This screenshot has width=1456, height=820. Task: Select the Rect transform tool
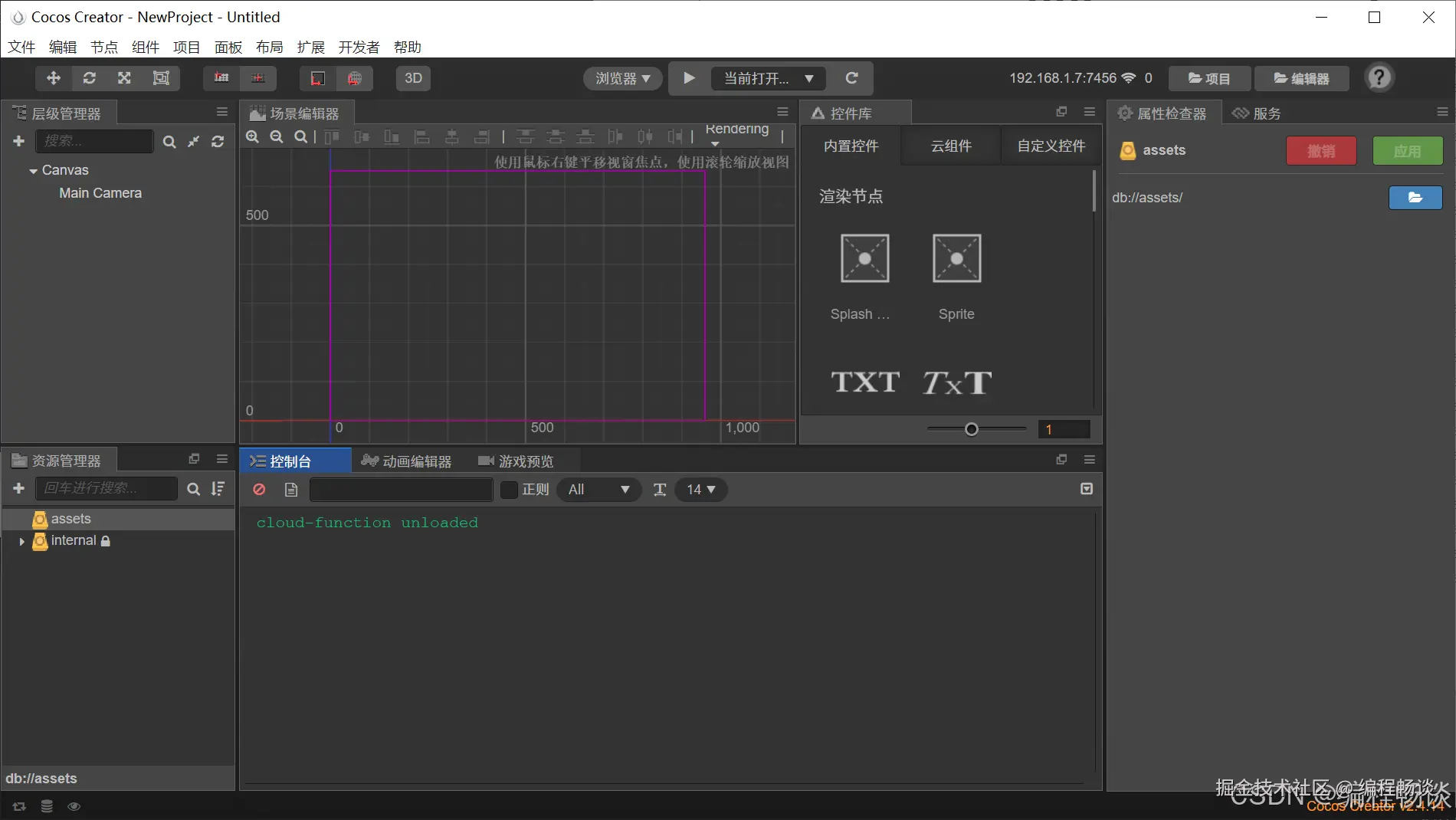[x=160, y=77]
